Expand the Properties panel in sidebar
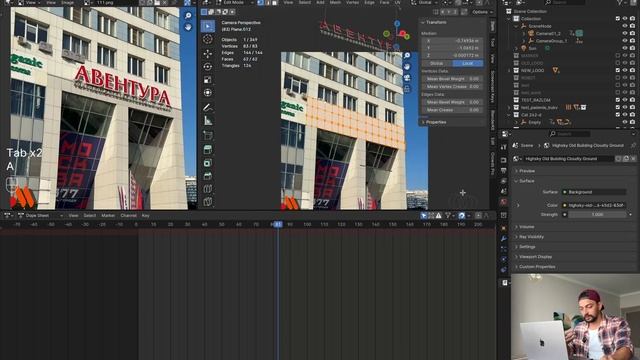Viewport: 640px width, 360px height. [436, 122]
